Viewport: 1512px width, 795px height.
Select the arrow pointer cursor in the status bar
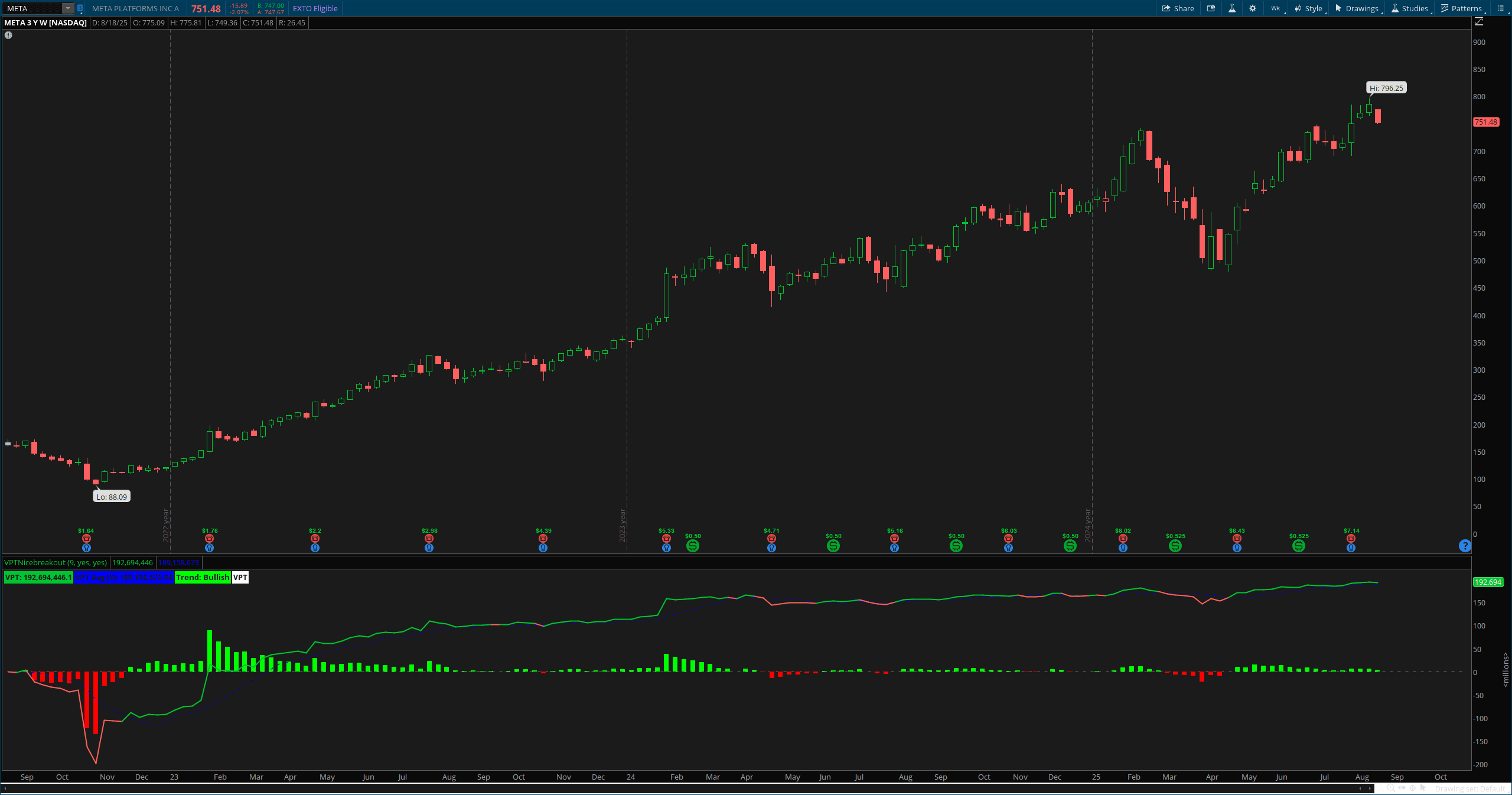[1423, 788]
